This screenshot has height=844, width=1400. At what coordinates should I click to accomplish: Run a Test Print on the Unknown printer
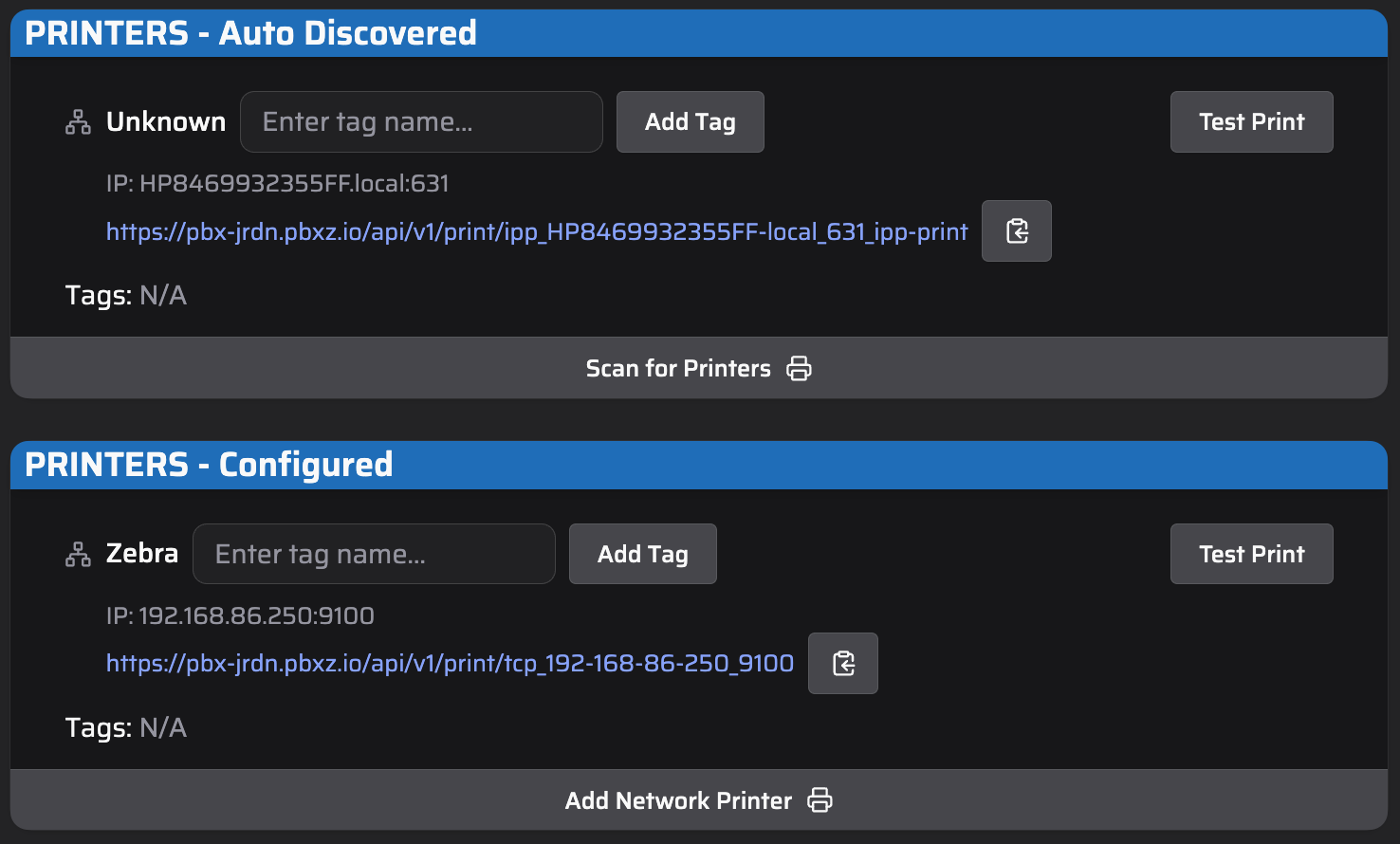(x=1251, y=121)
